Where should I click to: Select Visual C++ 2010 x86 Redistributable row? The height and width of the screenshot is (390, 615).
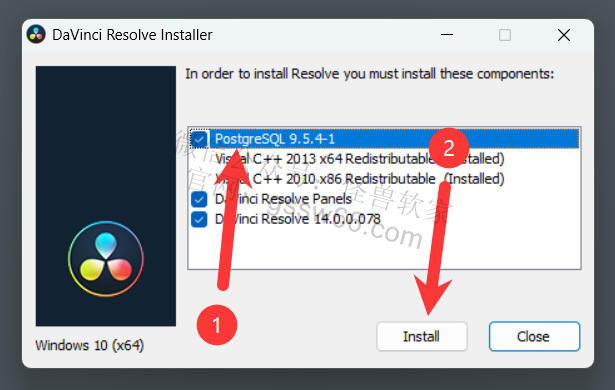pos(359,179)
